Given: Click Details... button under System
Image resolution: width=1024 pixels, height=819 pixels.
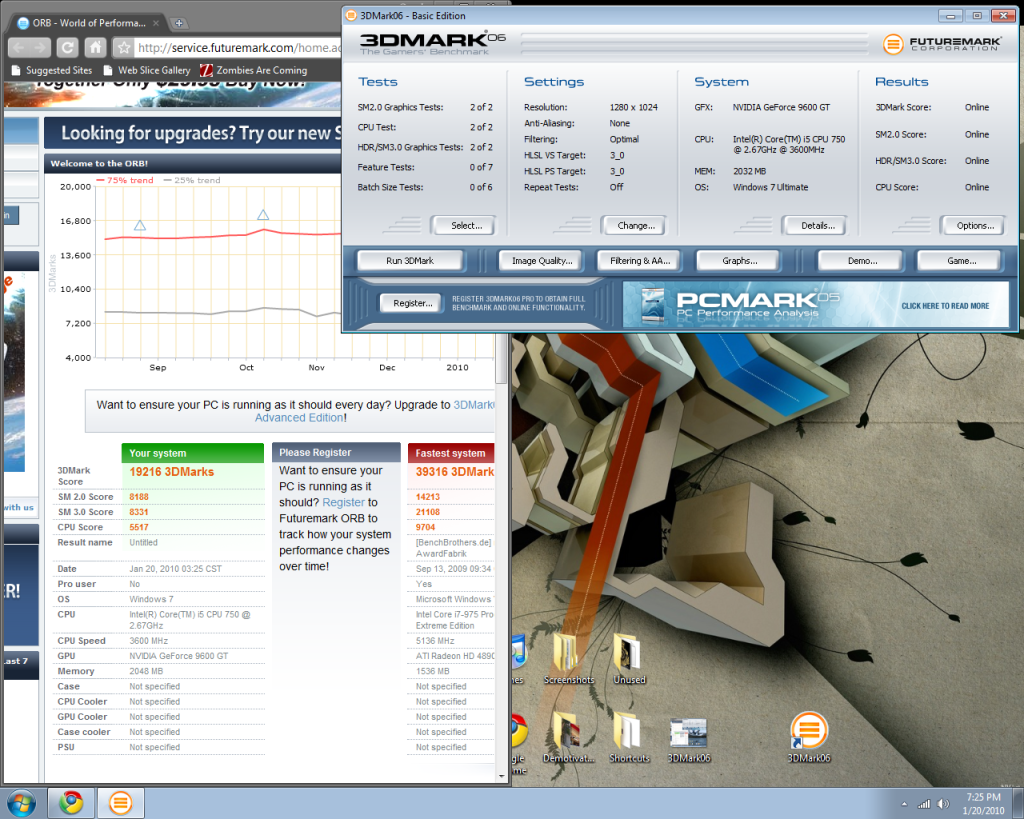Looking at the screenshot, I should pos(814,225).
